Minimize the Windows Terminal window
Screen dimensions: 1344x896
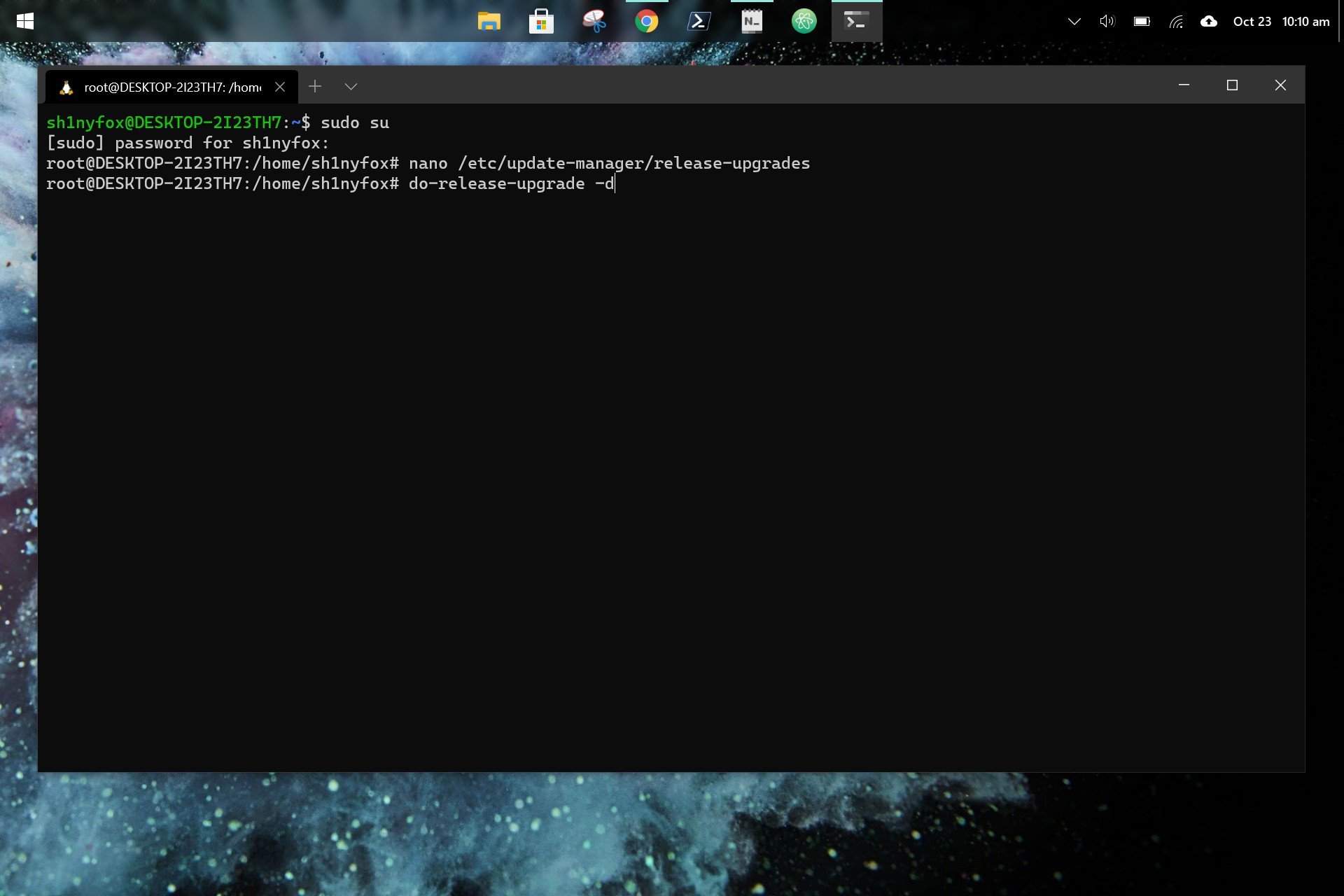click(1184, 85)
